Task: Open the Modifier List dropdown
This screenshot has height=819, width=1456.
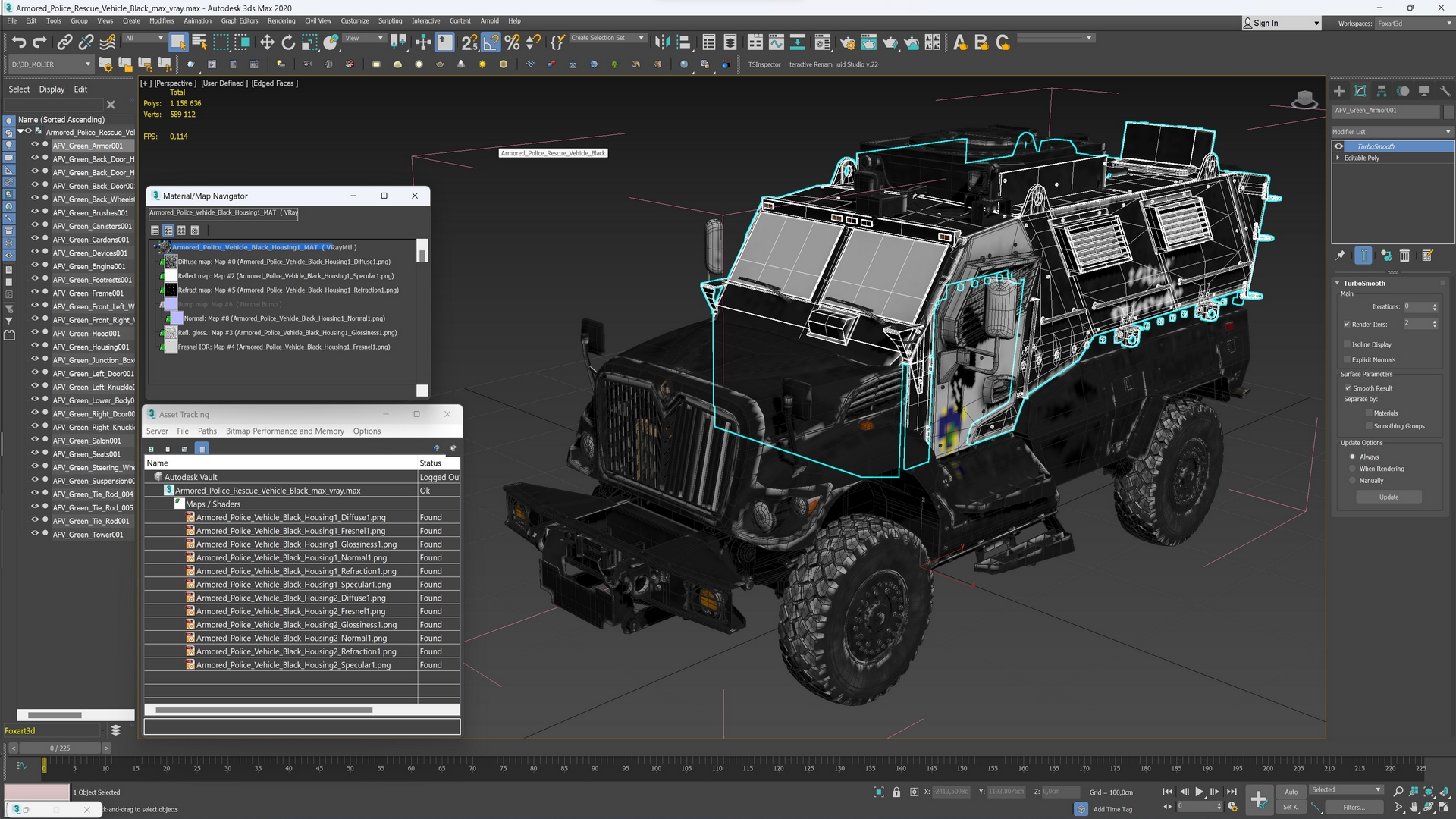Action: (x=1392, y=132)
